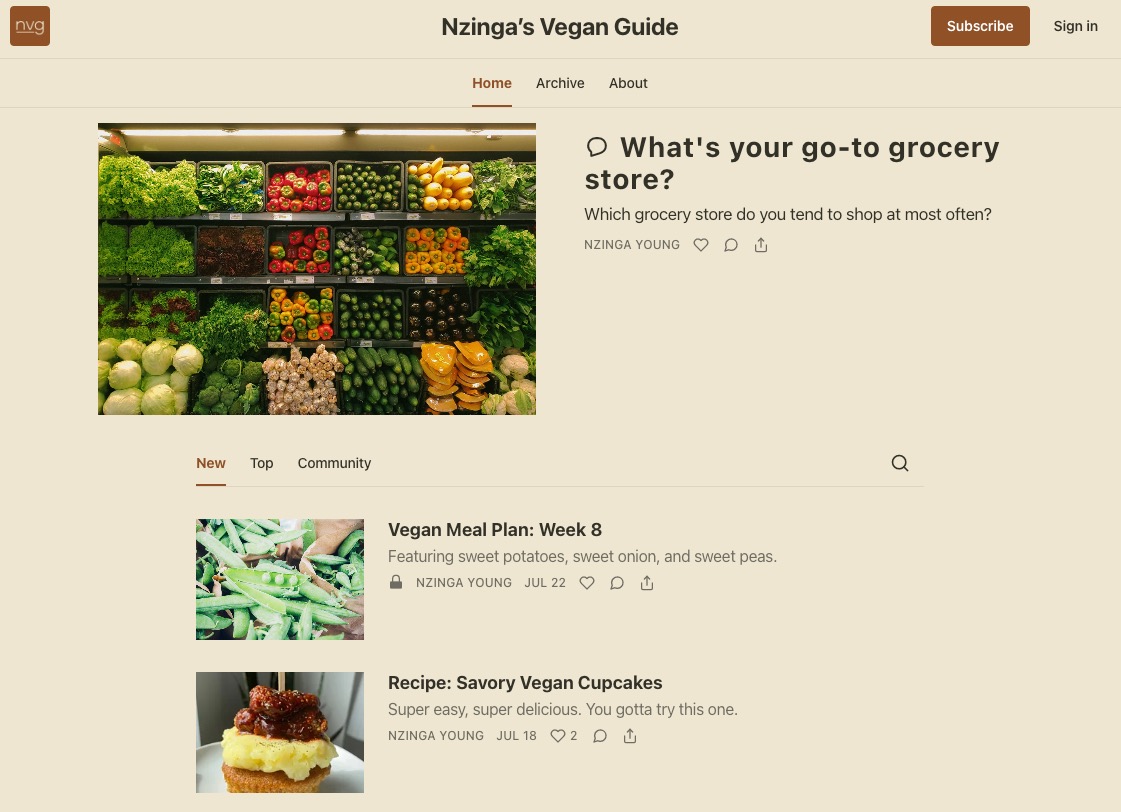The image size is (1121, 812).
Task: Open the search magnifier icon
Action: coord(900,463)
